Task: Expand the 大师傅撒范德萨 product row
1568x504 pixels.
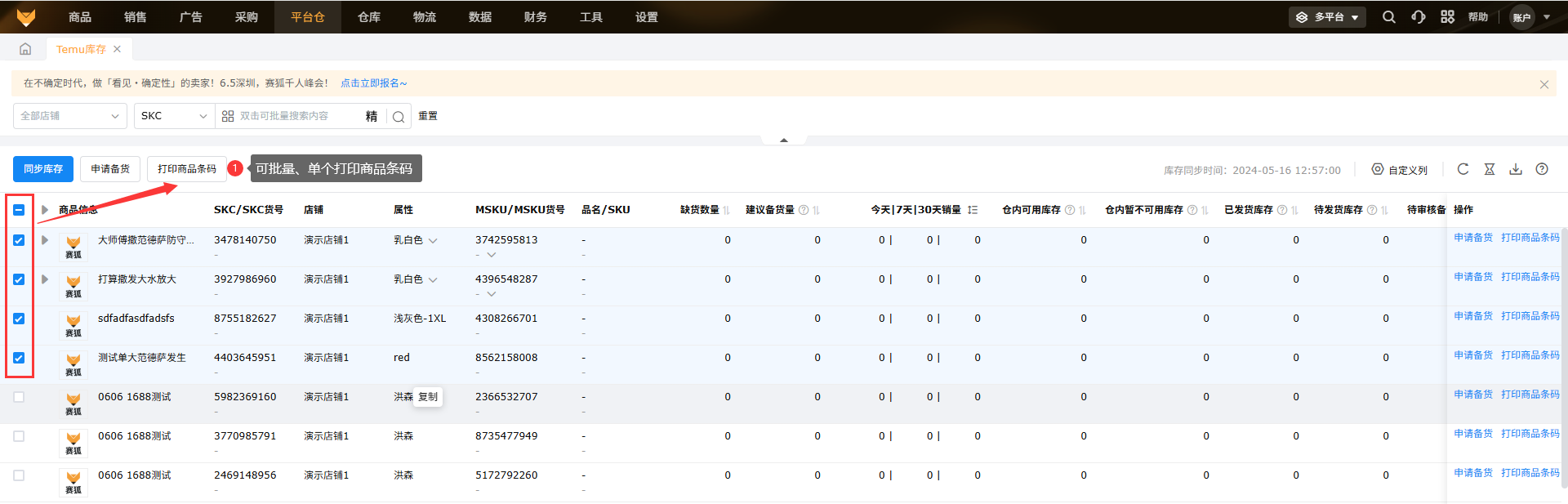Action: click(x=45, y=240)
